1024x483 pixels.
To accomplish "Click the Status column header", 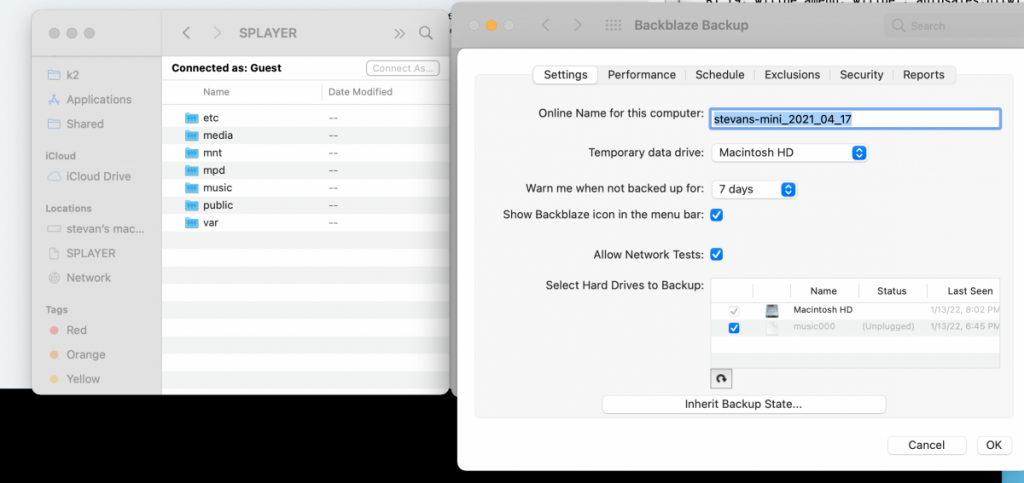I will [x=891, y=291].
